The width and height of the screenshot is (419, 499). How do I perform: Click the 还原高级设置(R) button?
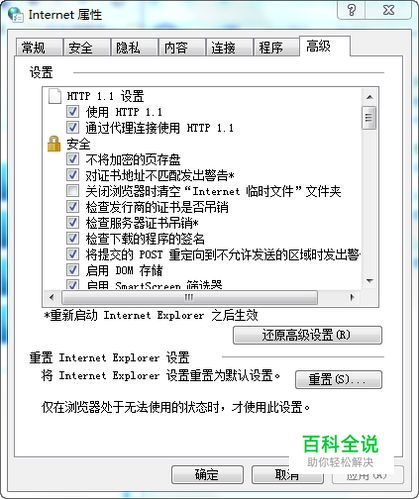pyautogui.click(x=307, y=335)
